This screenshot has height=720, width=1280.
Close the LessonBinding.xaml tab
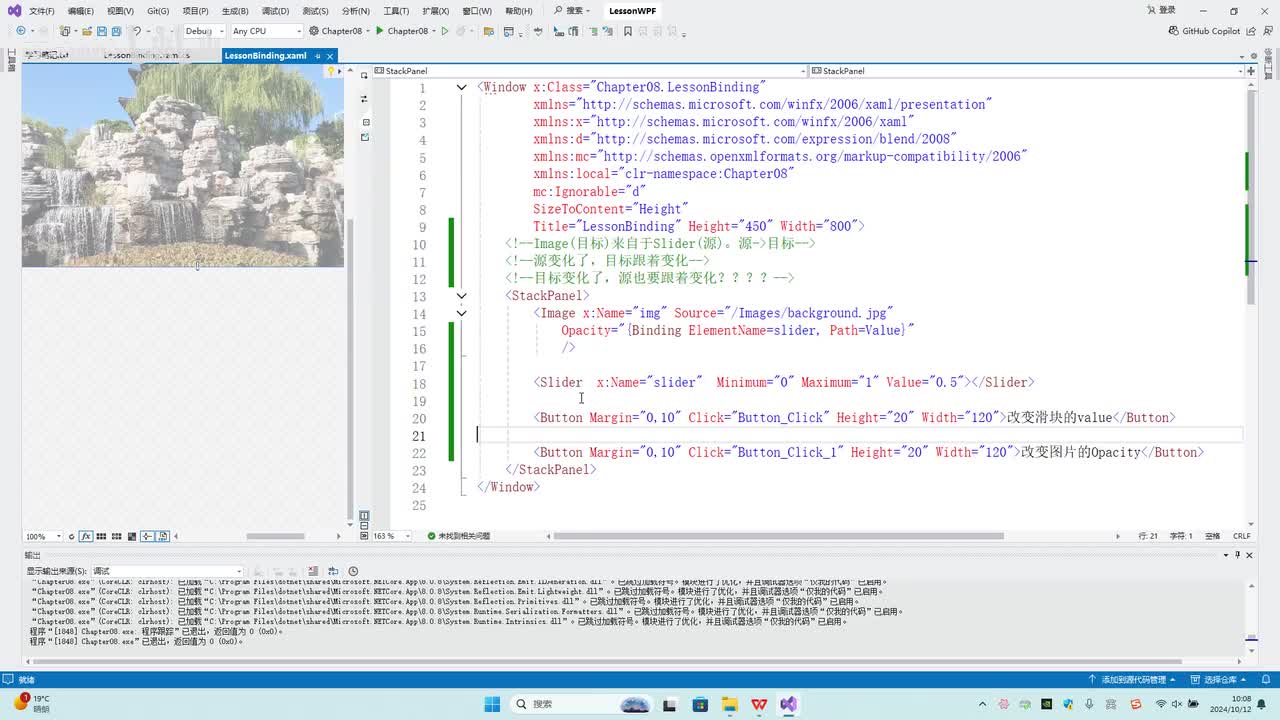pos(332,56)
